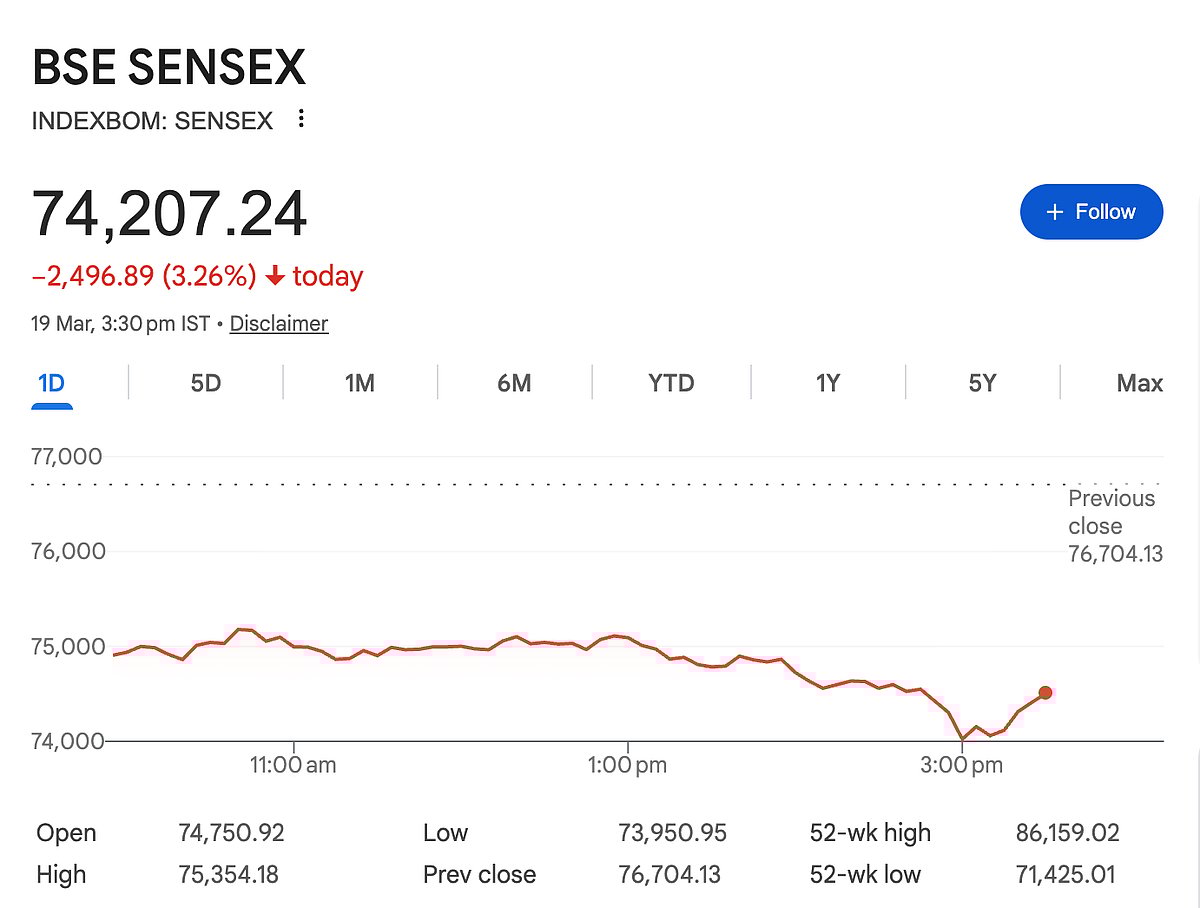The width and height of the screenshot is (1200, 908).
Task: Click the red endpoint dot on chart
Action: pos(1045,692)
